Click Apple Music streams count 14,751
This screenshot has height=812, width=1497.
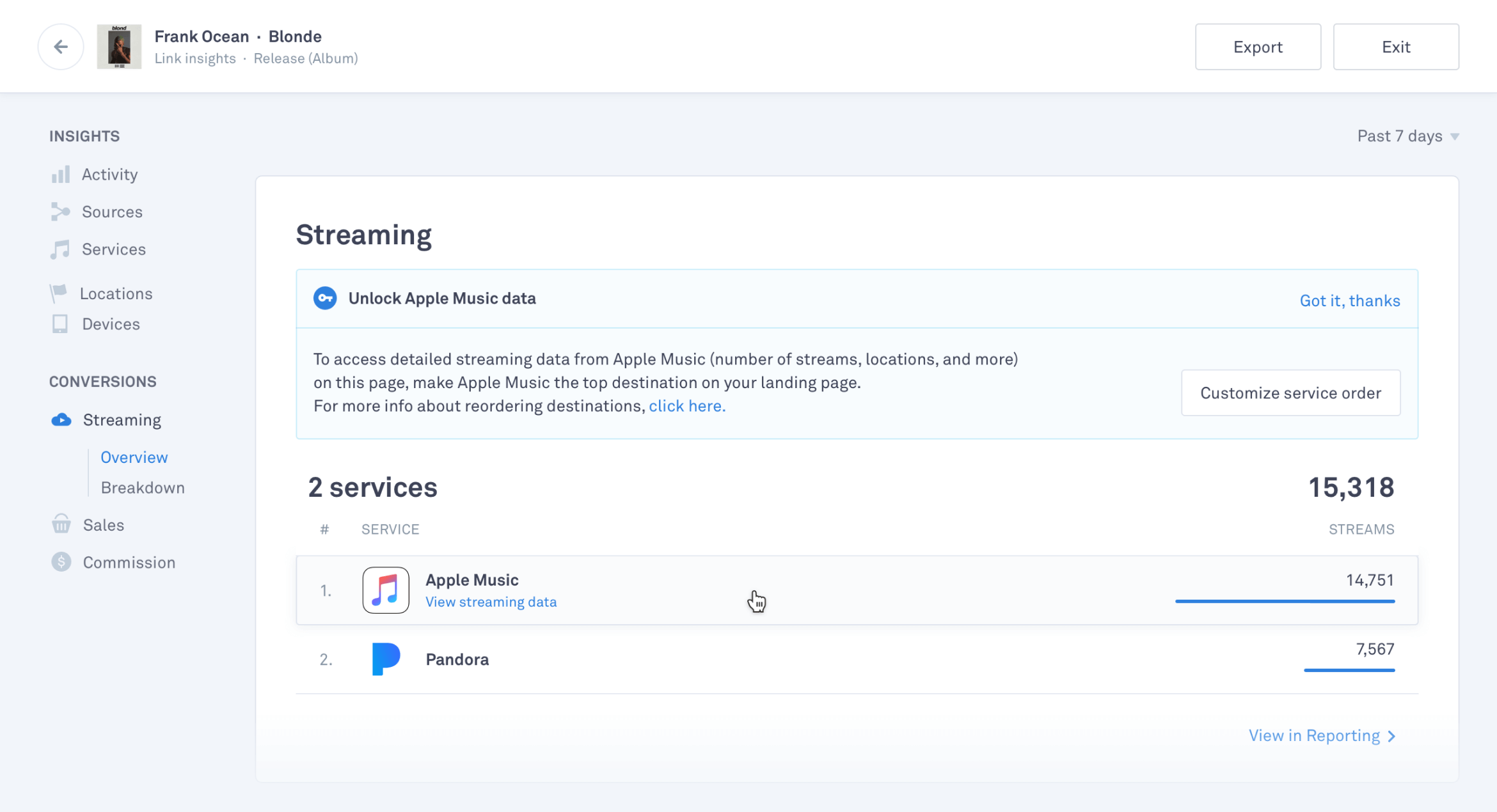(x=1370, y=580)
